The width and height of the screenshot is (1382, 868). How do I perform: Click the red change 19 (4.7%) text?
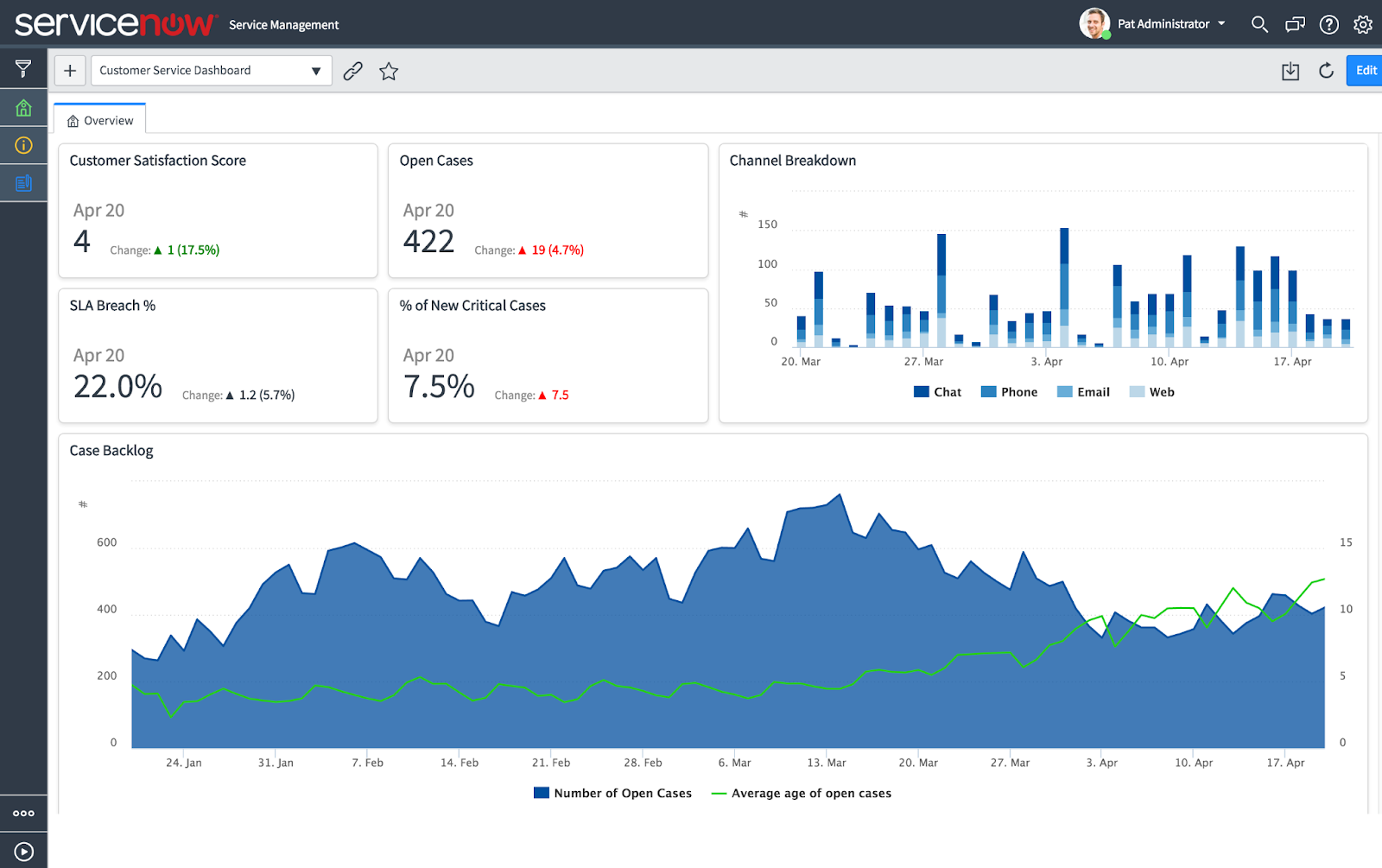(557, 250)
